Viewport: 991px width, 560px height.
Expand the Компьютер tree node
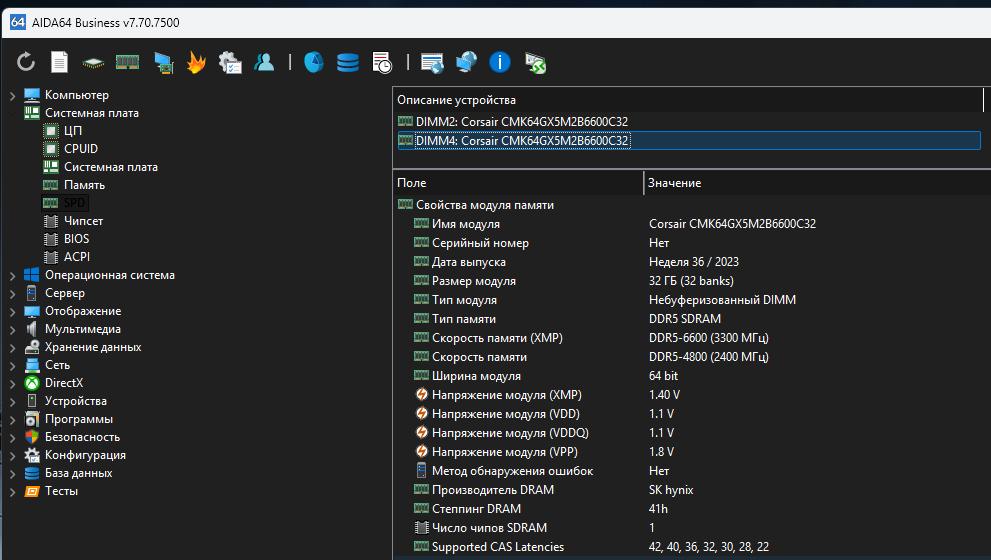click(13, 95)
